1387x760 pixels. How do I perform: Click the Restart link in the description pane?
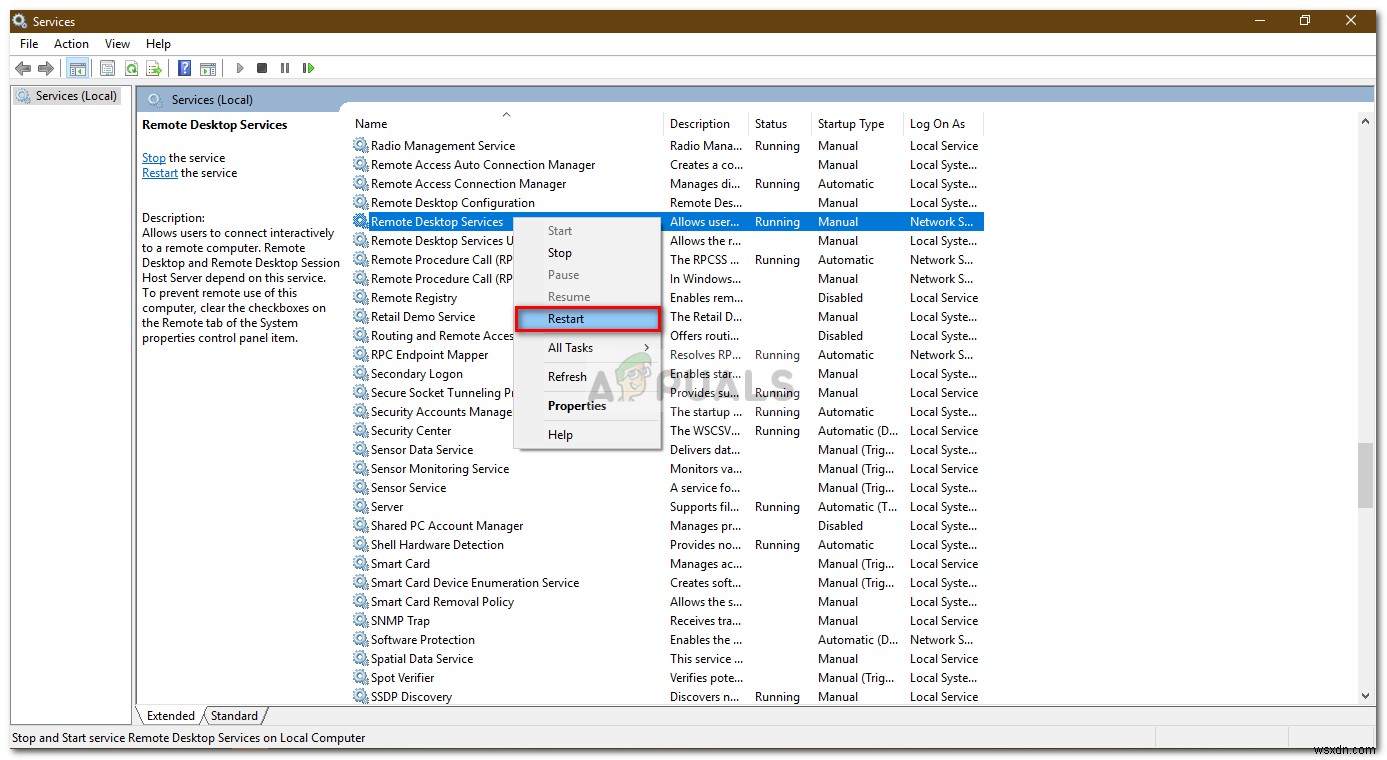pyautogui.click(x=160, y=173)
